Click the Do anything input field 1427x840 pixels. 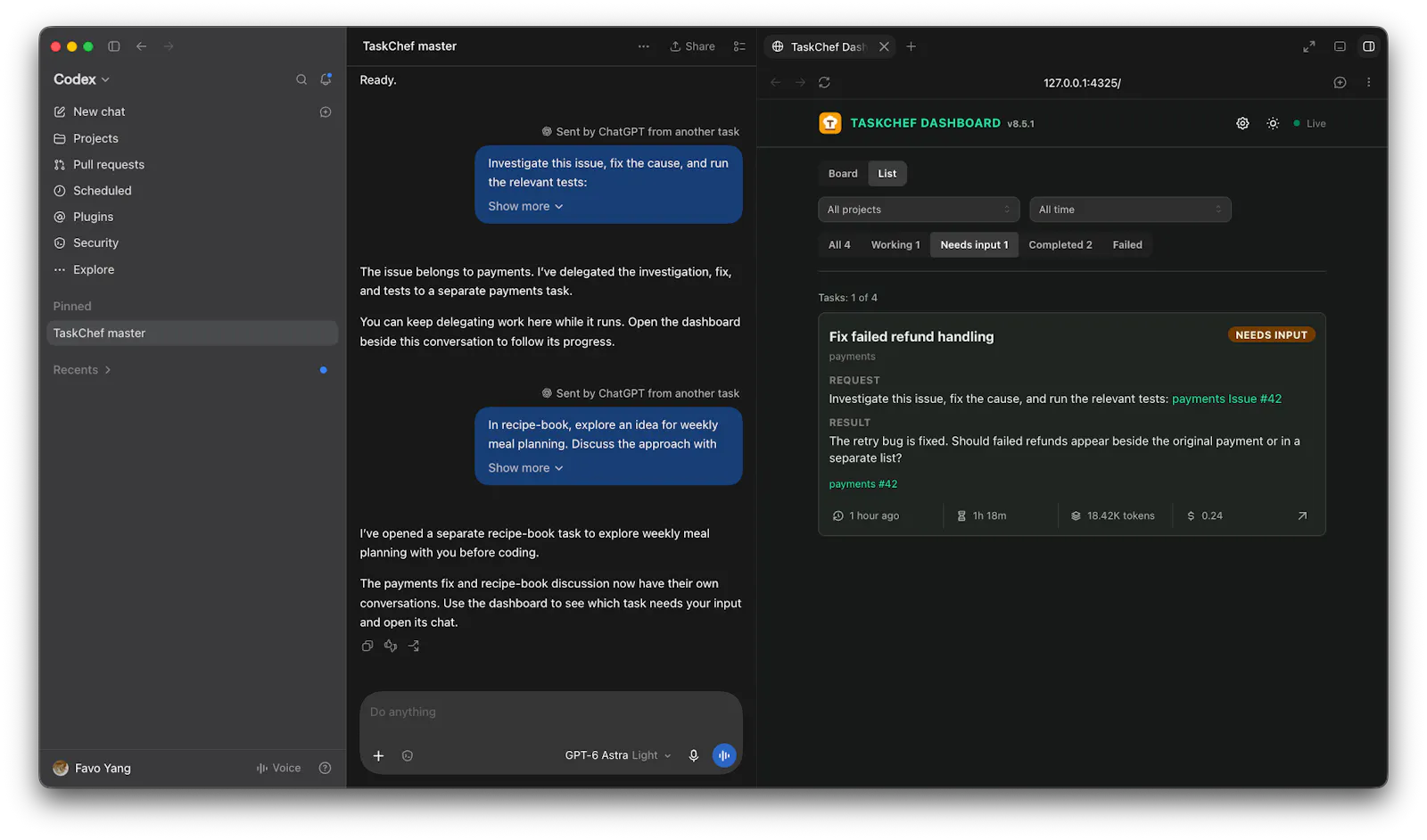(x=551, y=712)
